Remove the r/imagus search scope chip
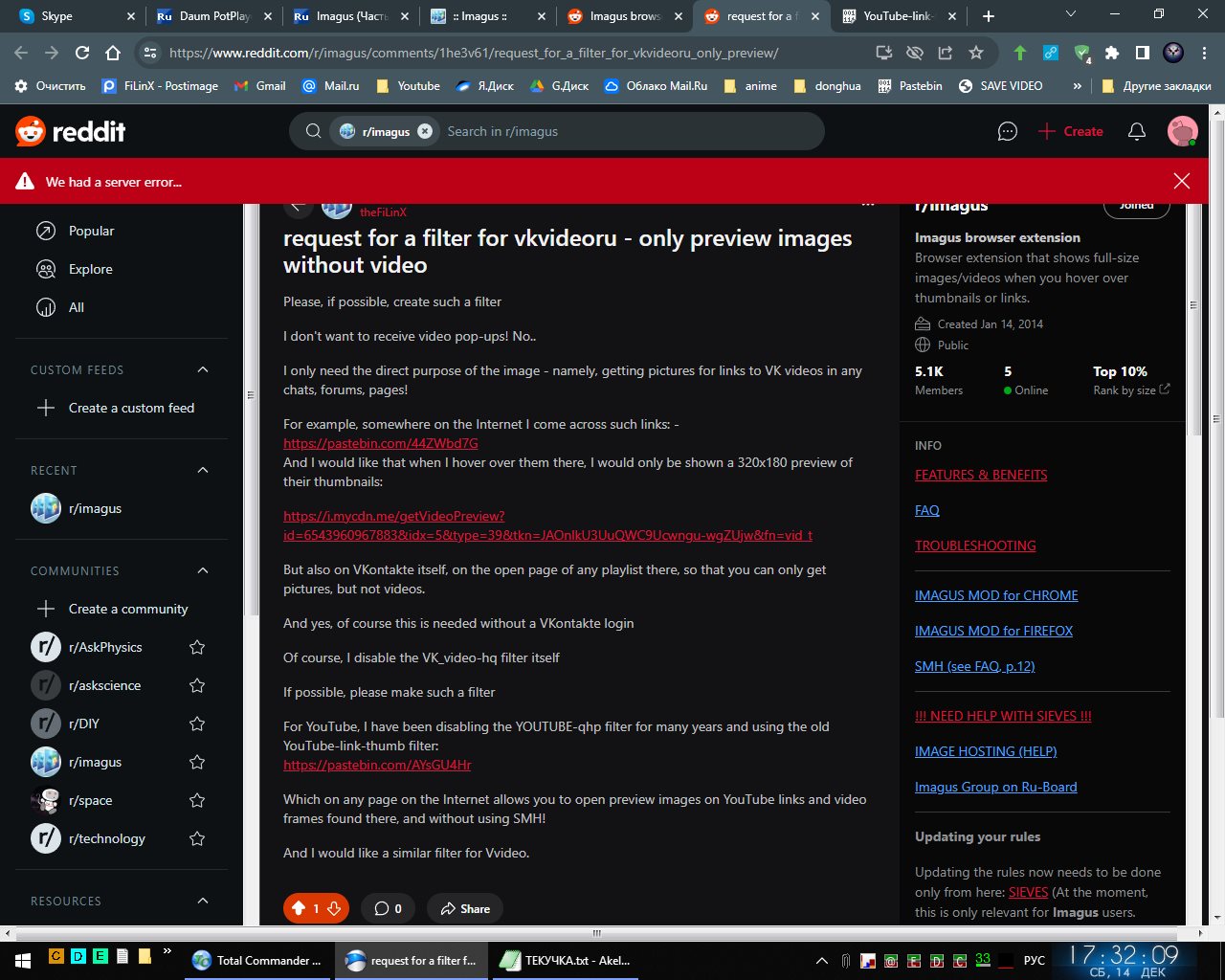Image resolution: width=1225 pixels, height=980 pixels. tap(425, 131)
